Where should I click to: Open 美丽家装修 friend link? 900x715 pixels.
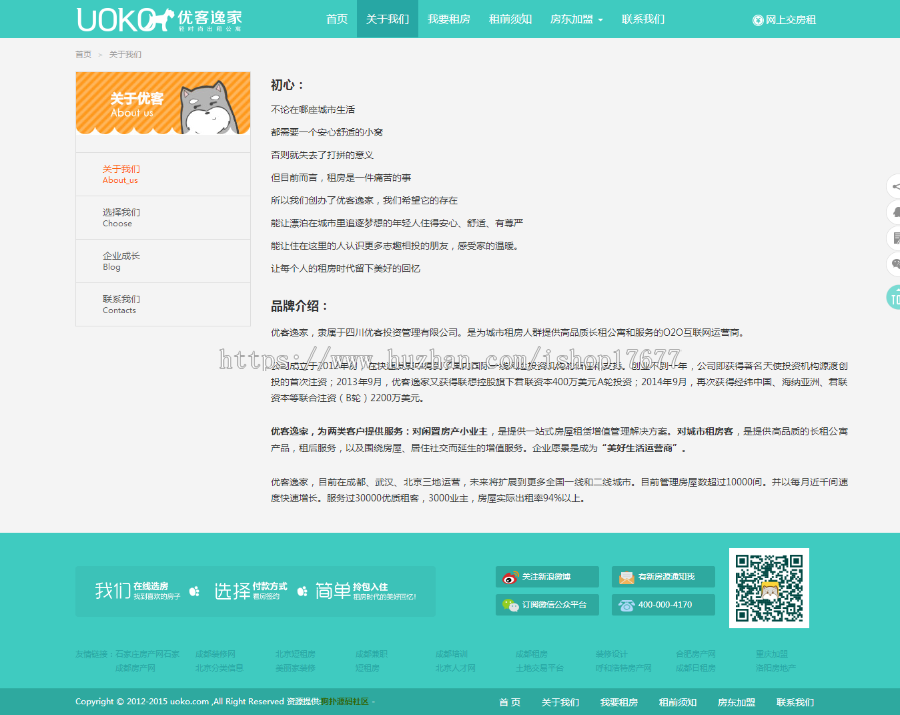(x=296, y=668)
